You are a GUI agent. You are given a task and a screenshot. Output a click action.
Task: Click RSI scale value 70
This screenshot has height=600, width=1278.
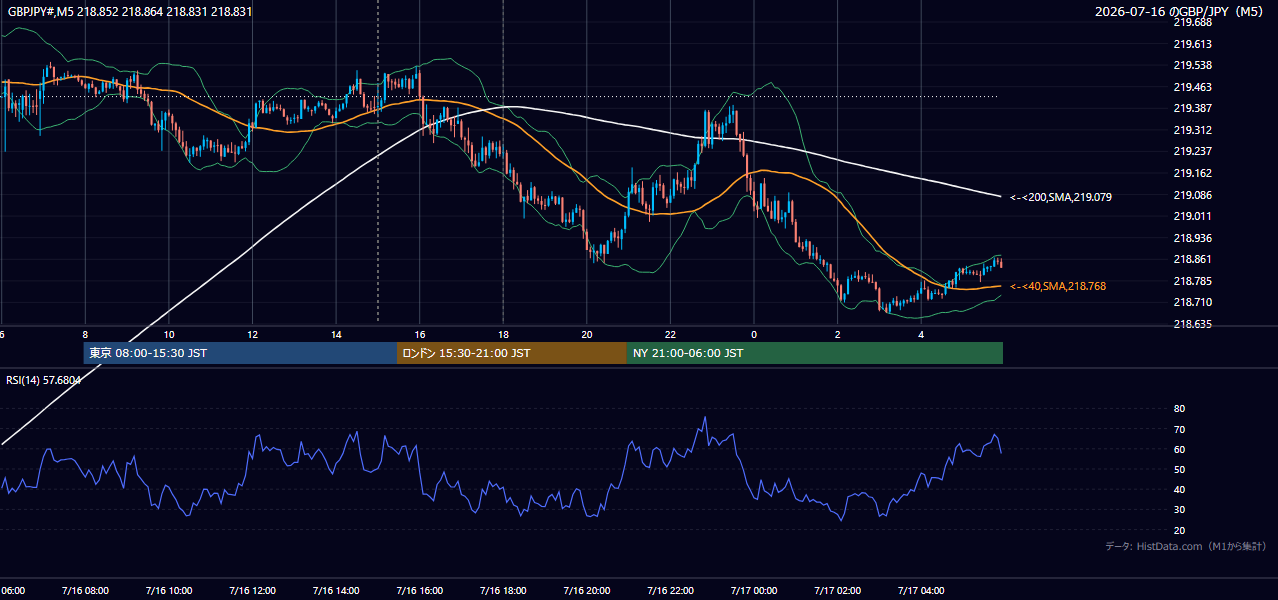click(x=1179, y=429)
